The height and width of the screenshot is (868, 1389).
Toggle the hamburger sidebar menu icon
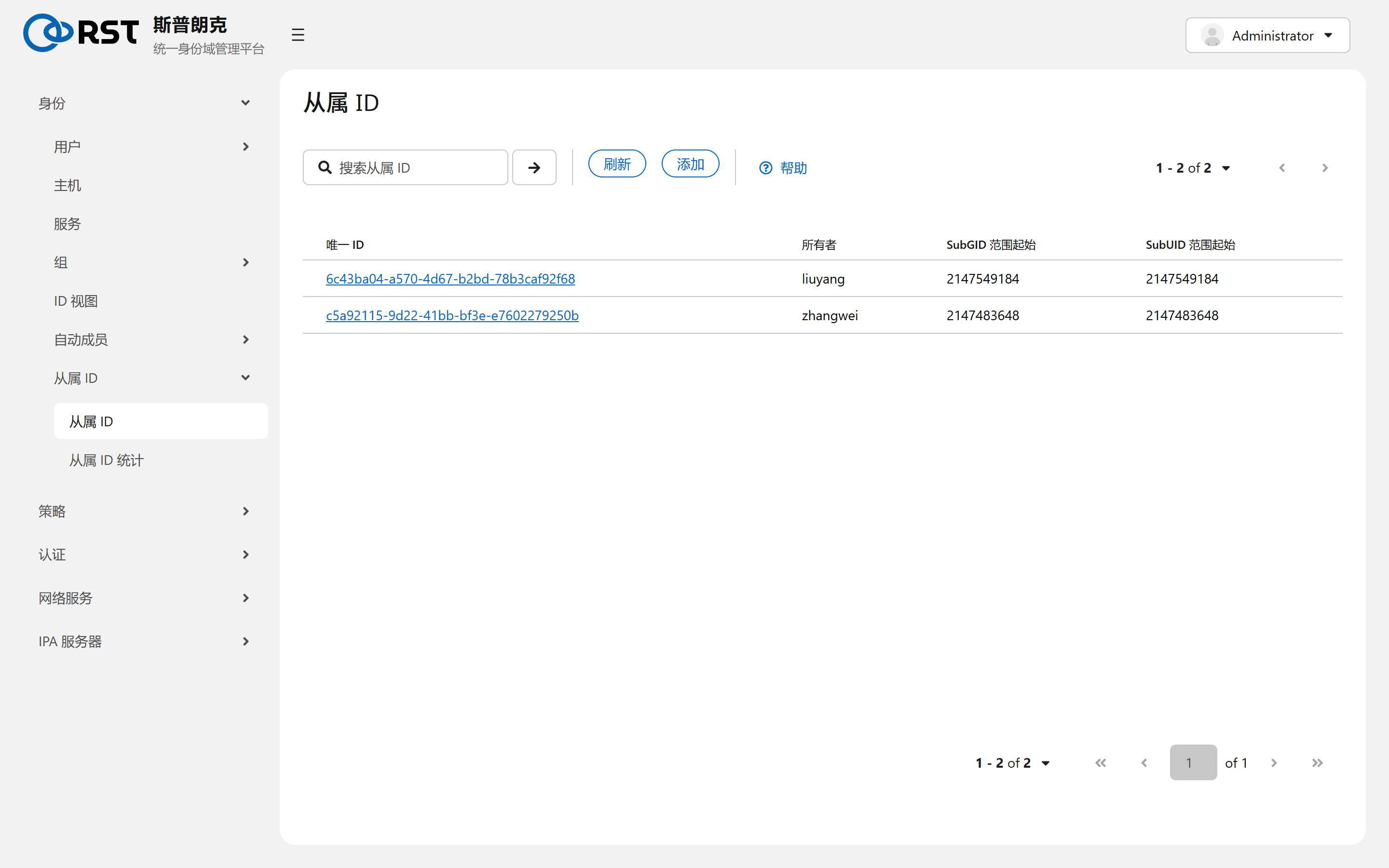(297, 34)
